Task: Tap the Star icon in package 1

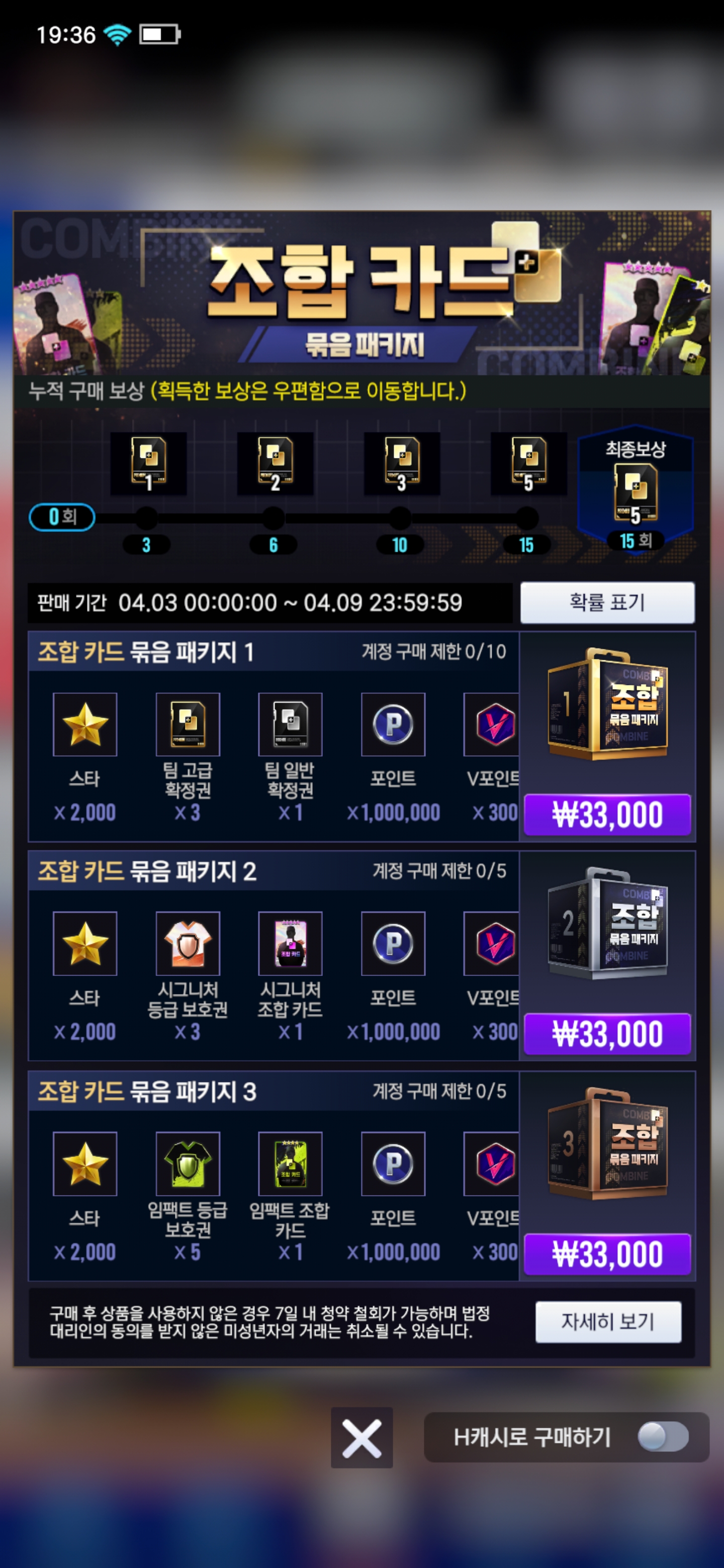Action: point(84,724)
